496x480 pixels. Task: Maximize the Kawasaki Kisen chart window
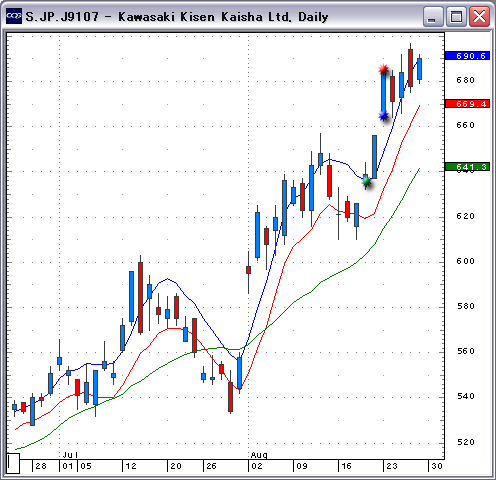tap(456, 16)
